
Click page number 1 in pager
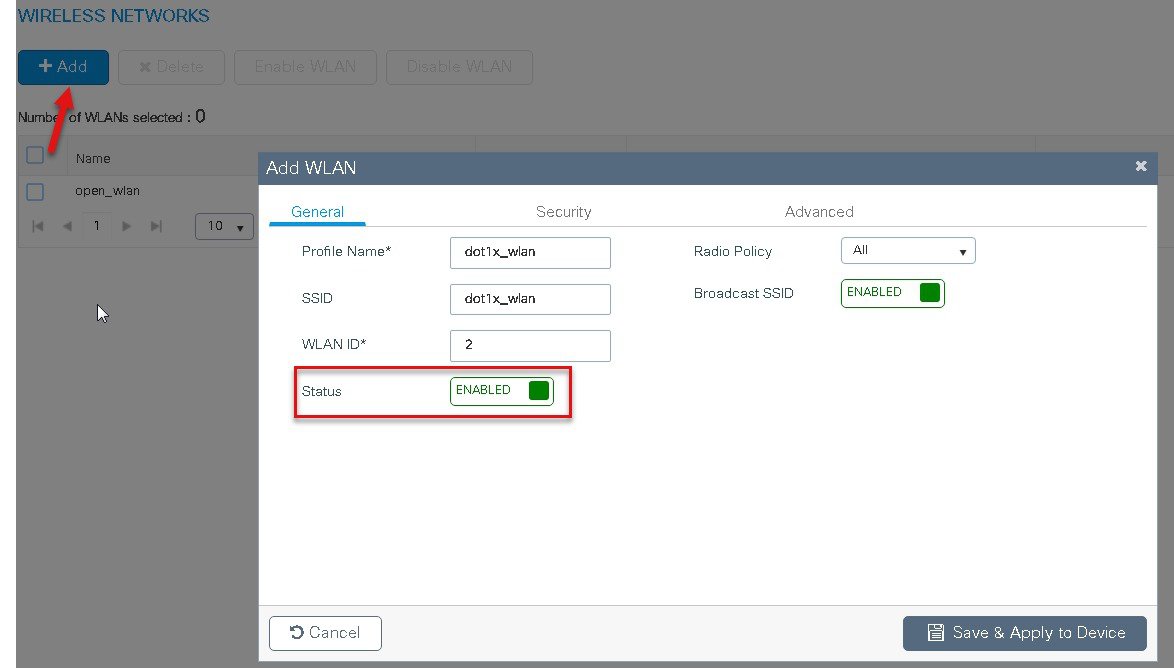pyautogui.click(x=97, y=226)
